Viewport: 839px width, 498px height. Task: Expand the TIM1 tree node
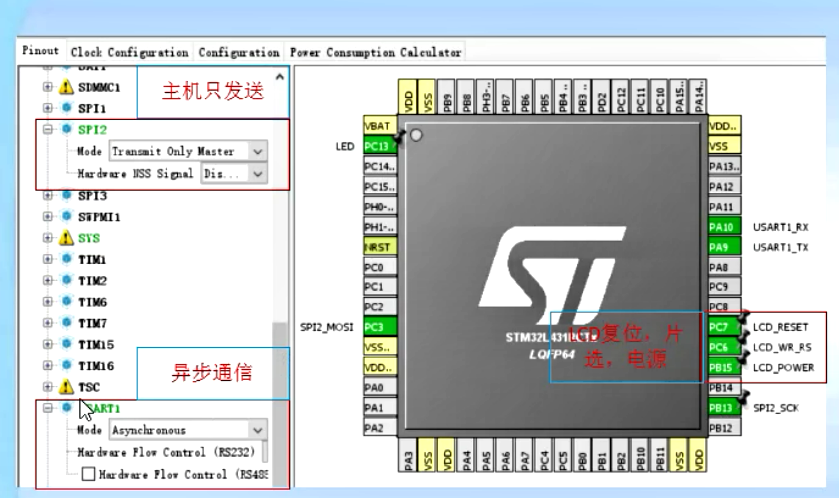48,259
